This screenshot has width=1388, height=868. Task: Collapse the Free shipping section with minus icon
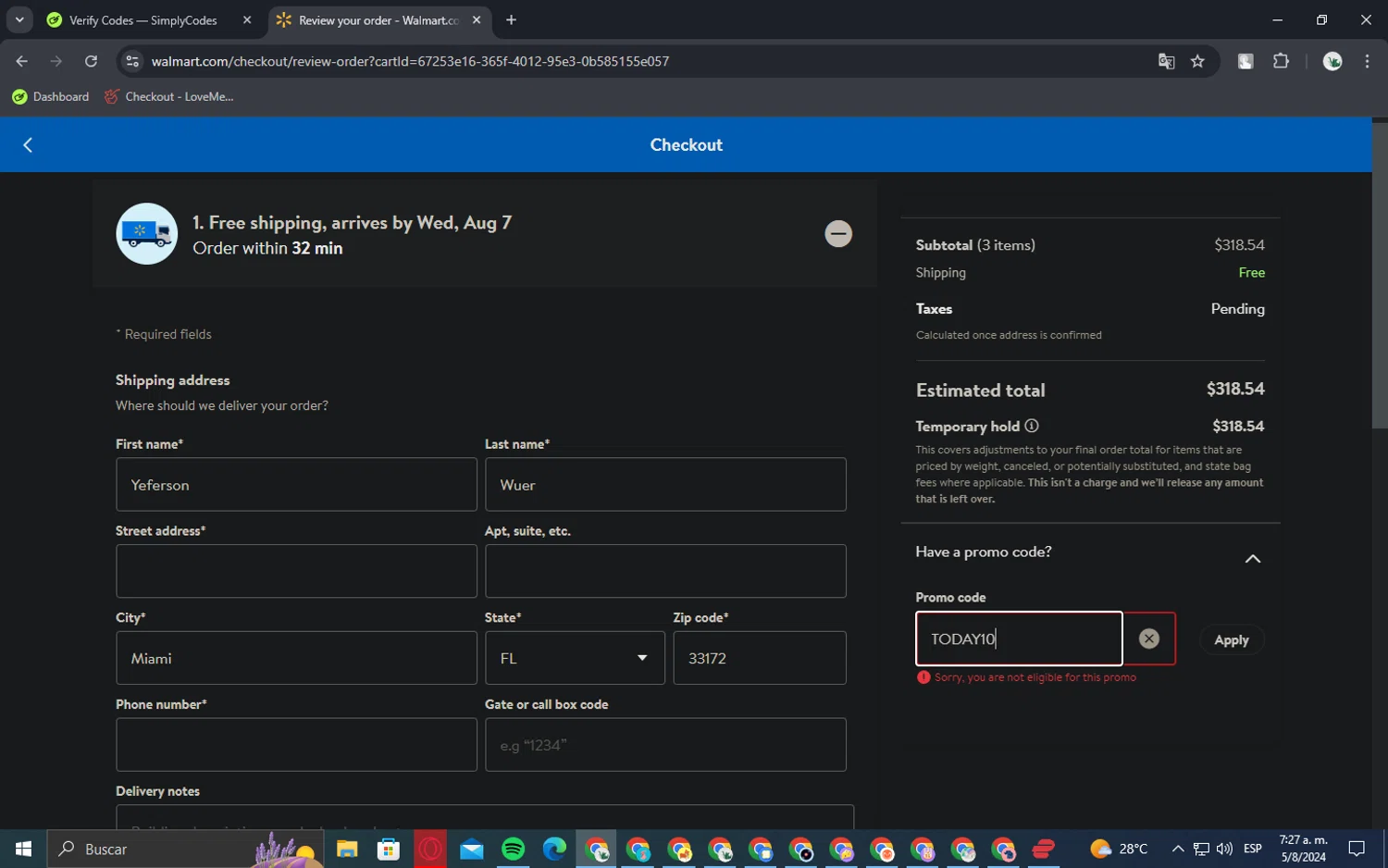pos(838,233)
